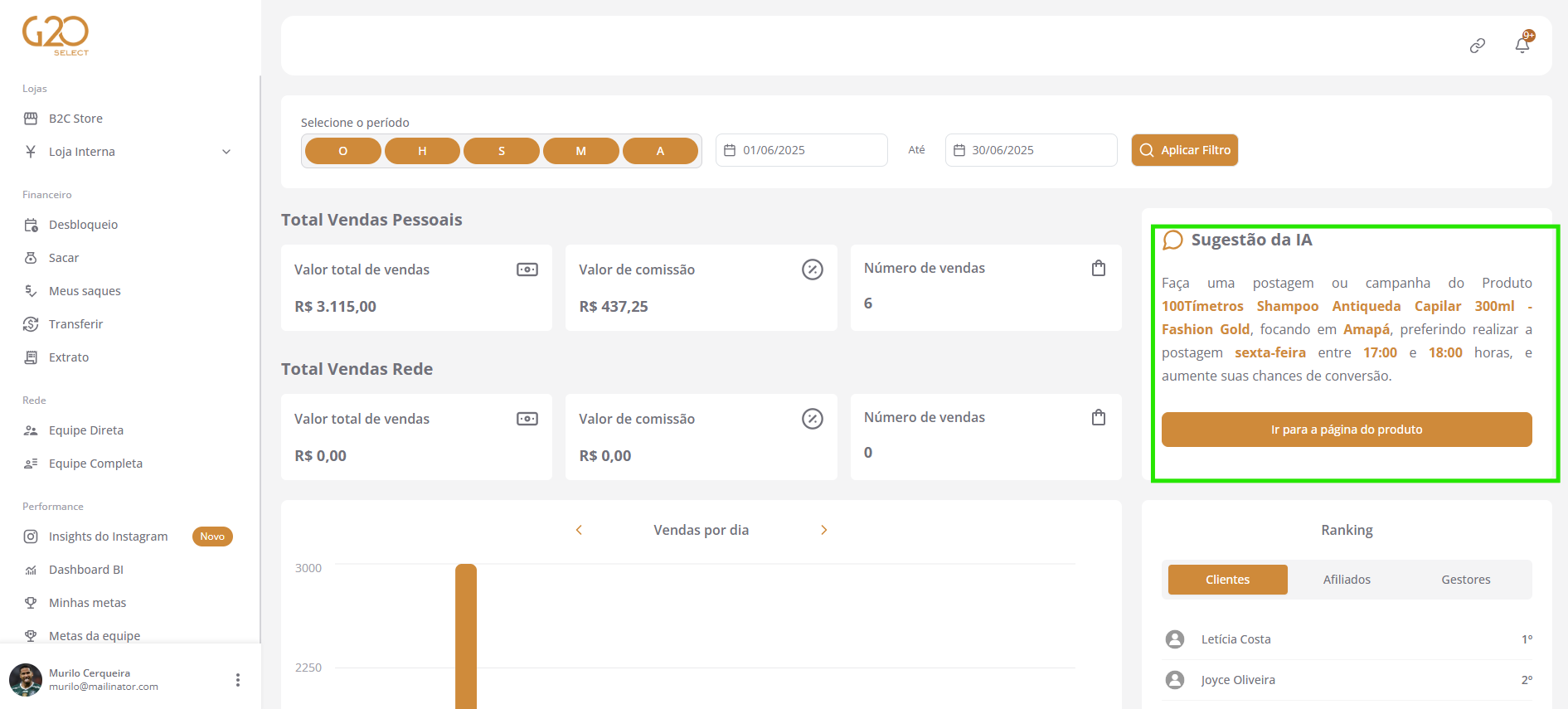This screenshot has height=709, width=1568.
Task: Click the Extrato receipt icon
Action: click(31, 357)
